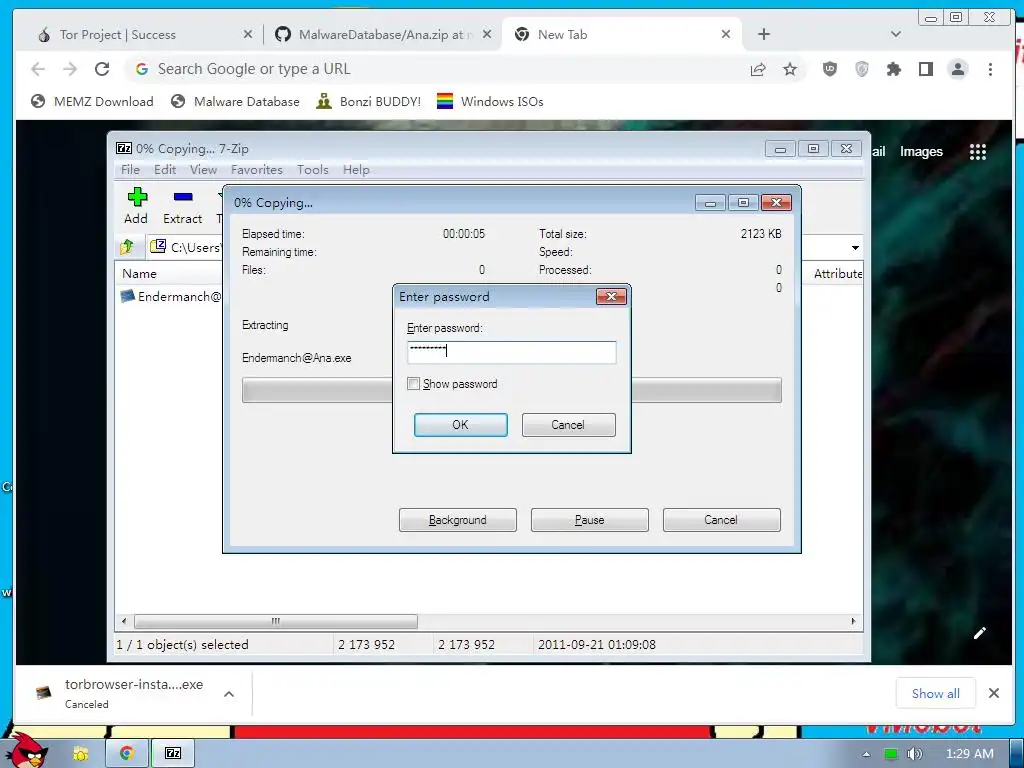
Task: Open the 7-Zip File menu
Action: click(x=130, y=170)
